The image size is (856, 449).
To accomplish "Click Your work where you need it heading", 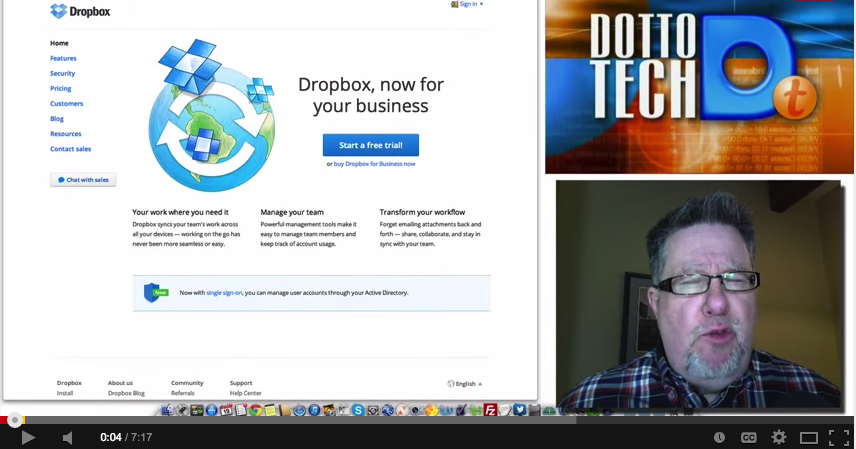I will point(180,212).
